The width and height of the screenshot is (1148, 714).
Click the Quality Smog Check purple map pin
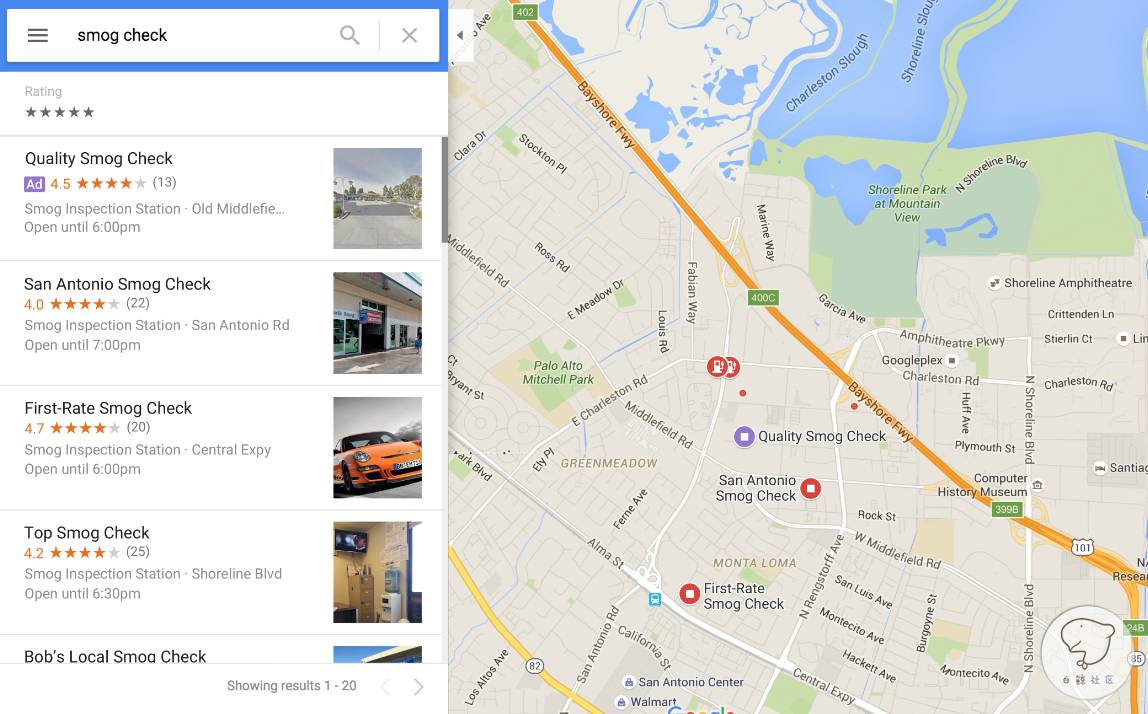tap(744, 437)
